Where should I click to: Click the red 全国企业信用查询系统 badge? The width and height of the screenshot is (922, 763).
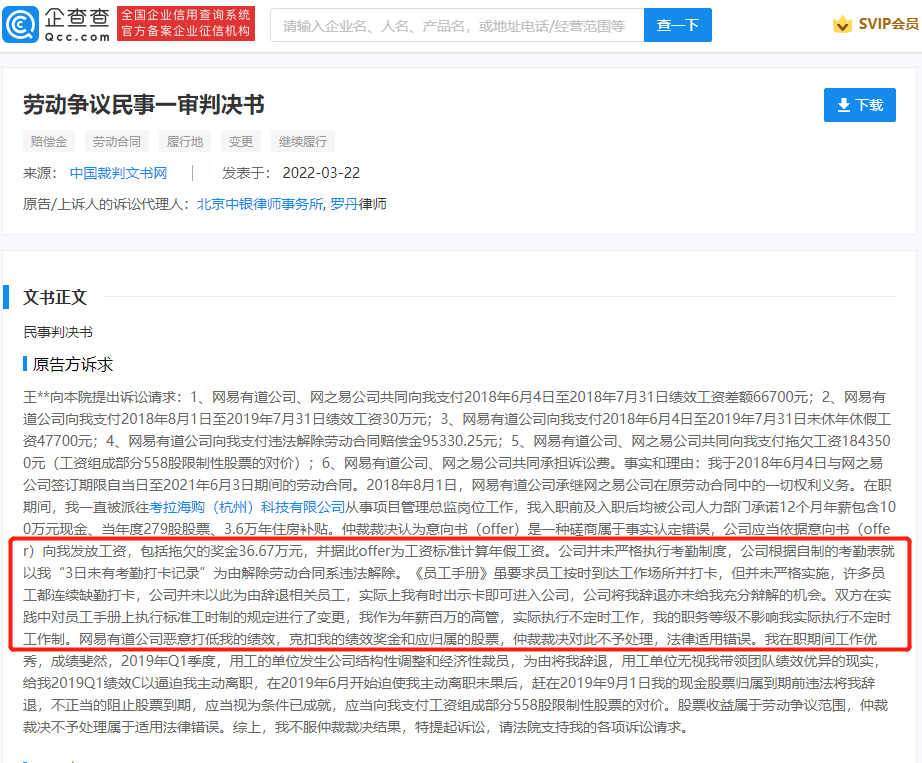coord(186,24)
